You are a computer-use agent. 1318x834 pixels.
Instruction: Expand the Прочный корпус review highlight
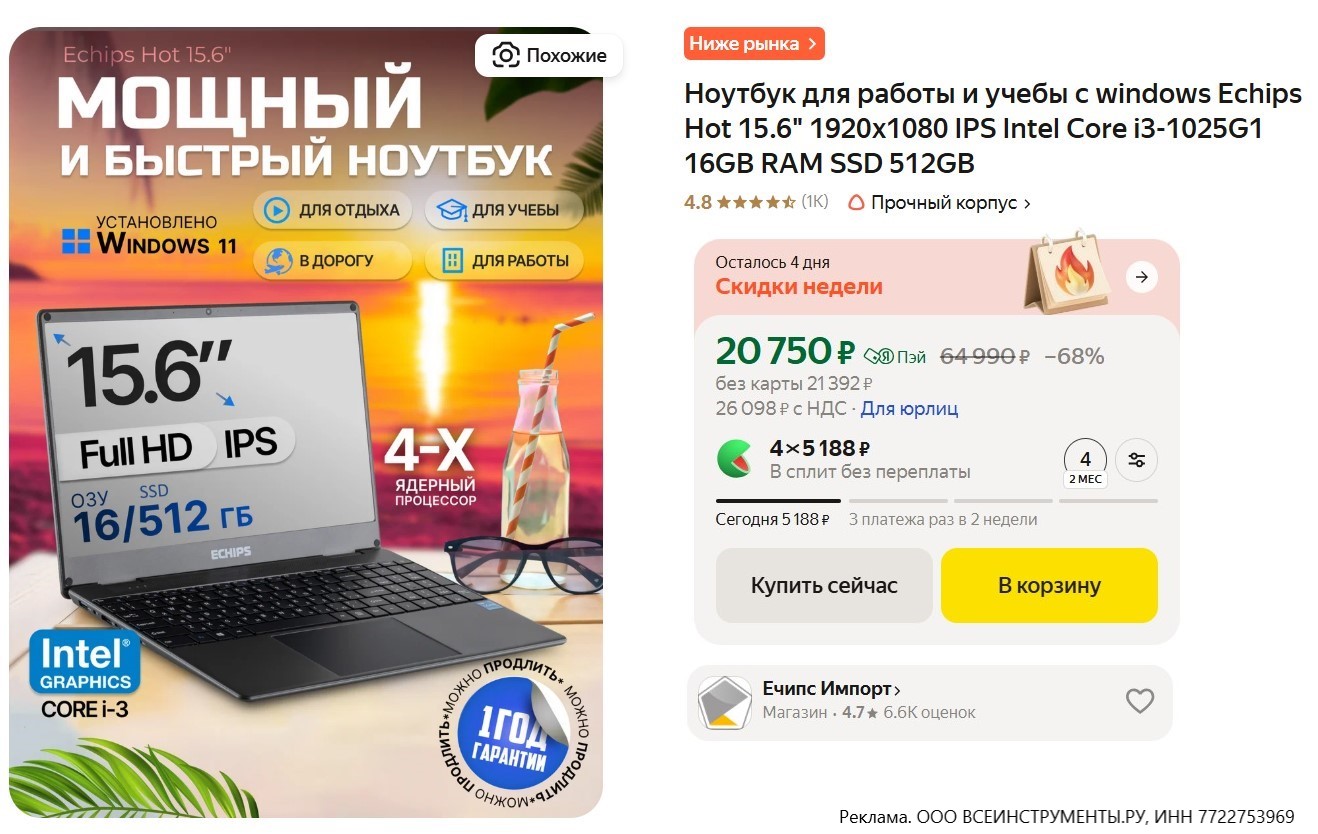(939, 203)
